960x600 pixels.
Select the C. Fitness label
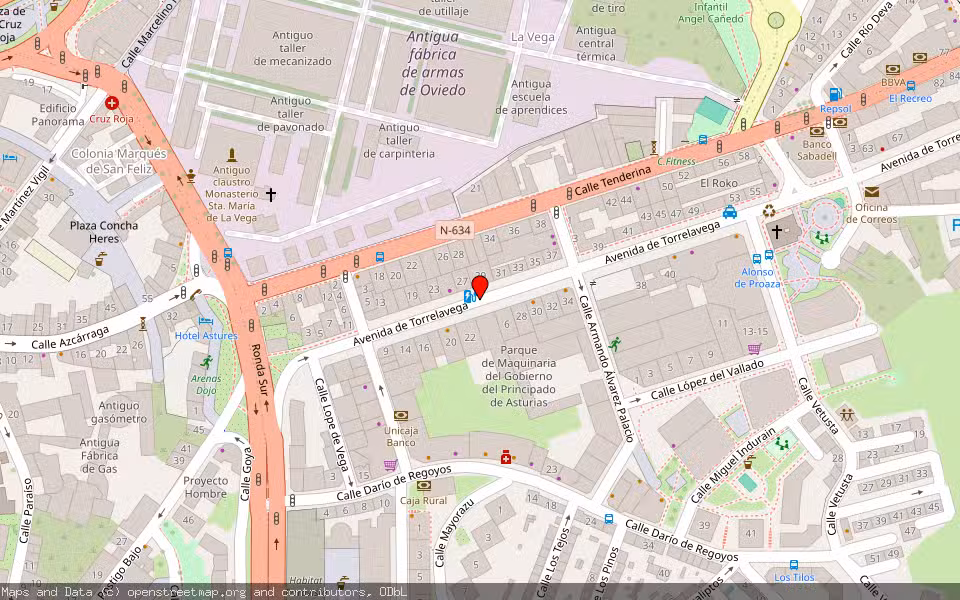click(677, 162)
